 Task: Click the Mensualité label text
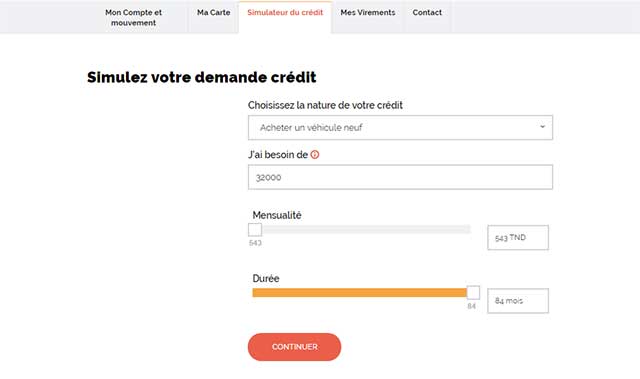point(277,215)
